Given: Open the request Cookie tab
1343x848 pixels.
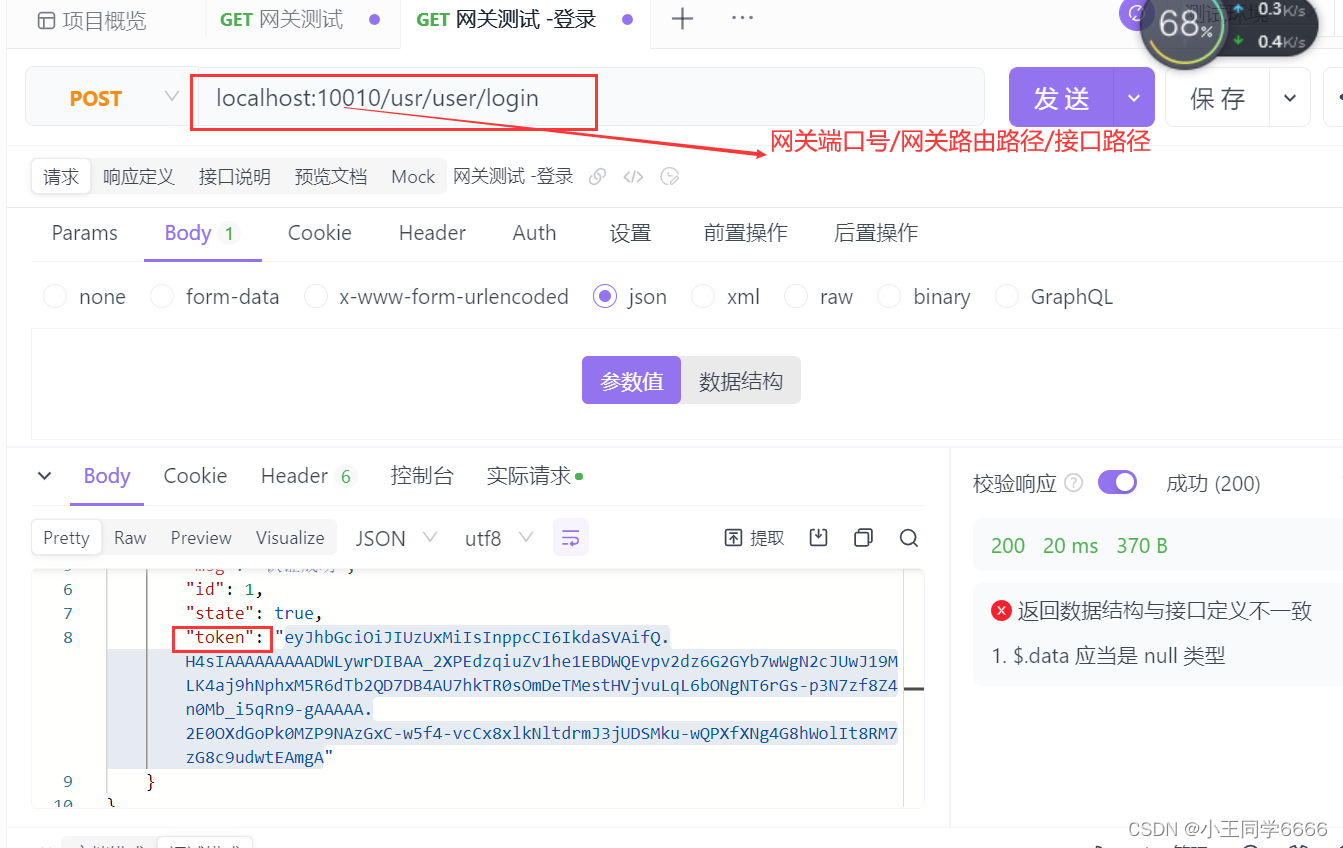Looking at the screenshot, I should (x=320, y=233).
